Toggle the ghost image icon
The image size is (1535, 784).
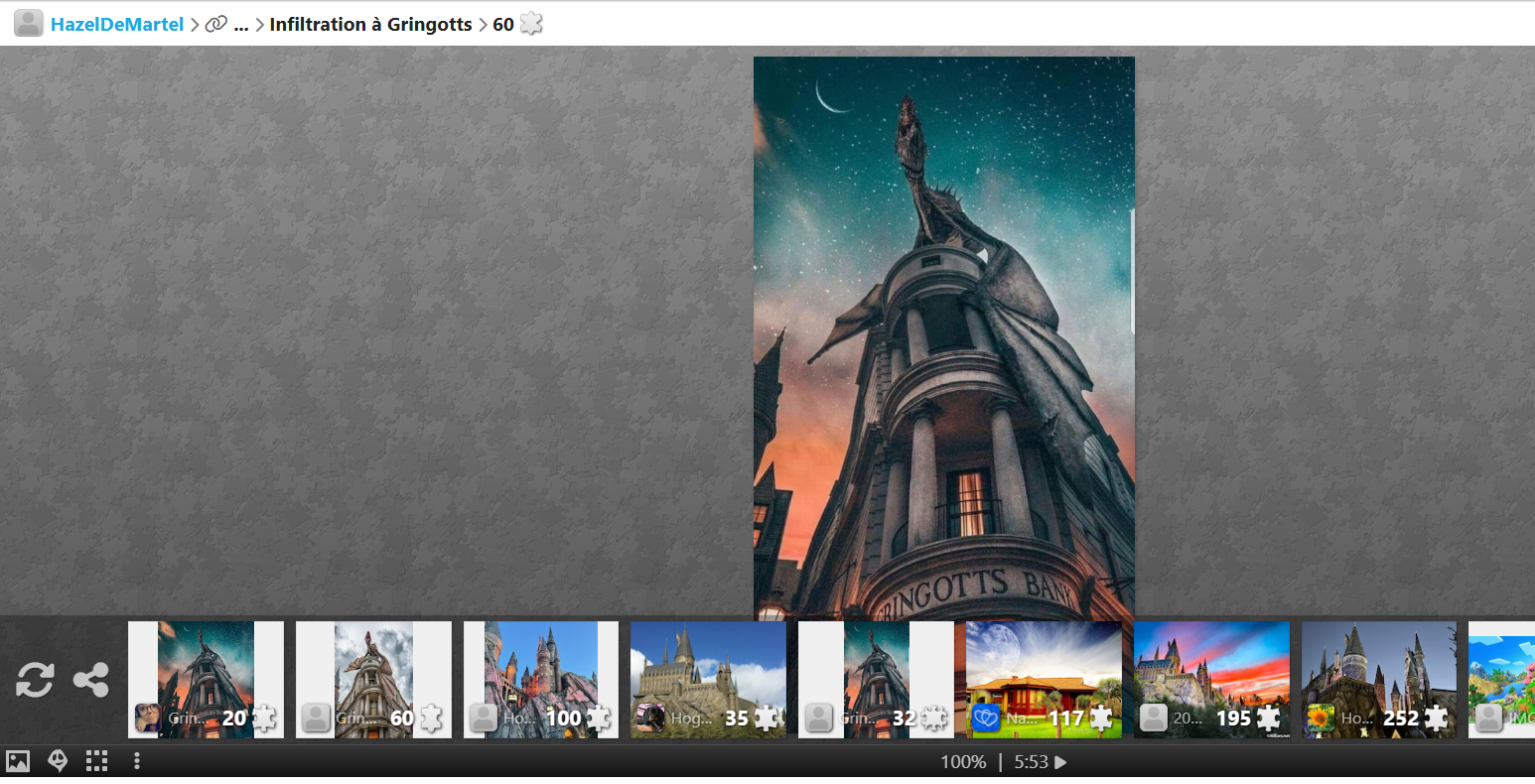pyautogui.click(x=58, y=761)
